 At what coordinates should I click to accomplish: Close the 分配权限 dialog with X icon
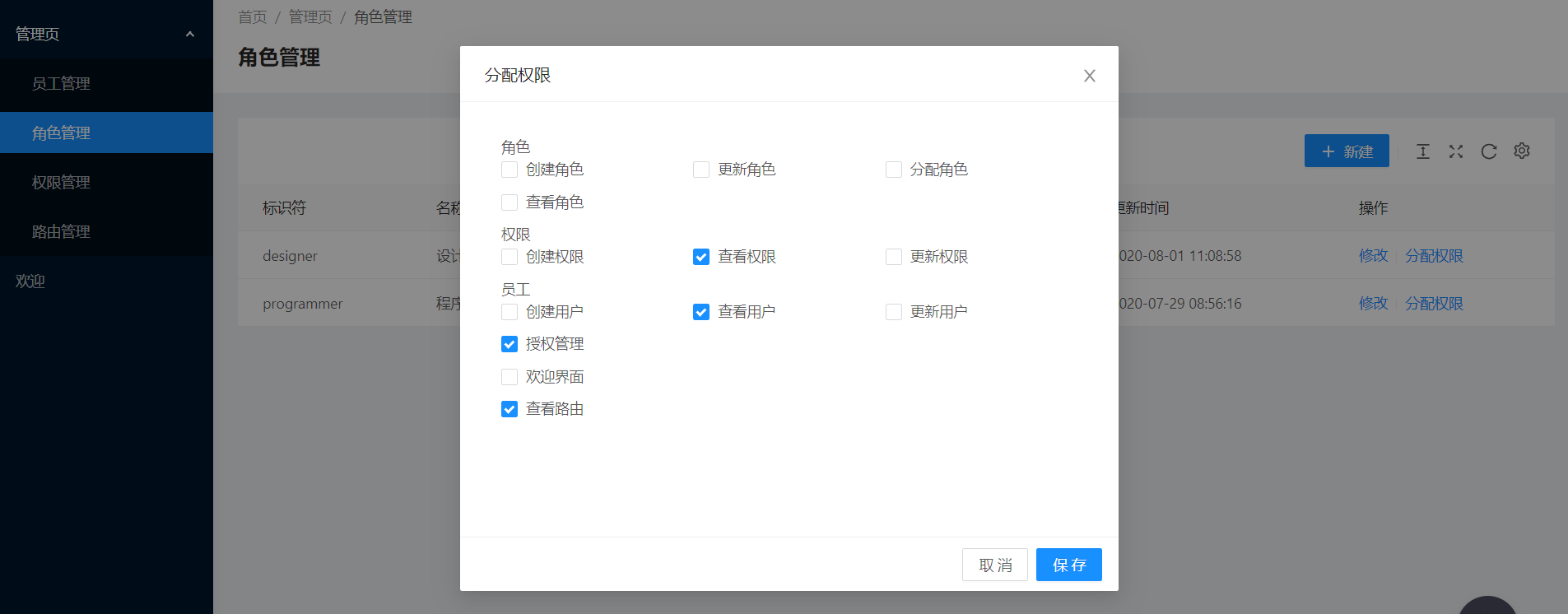tap(1089, 76)
